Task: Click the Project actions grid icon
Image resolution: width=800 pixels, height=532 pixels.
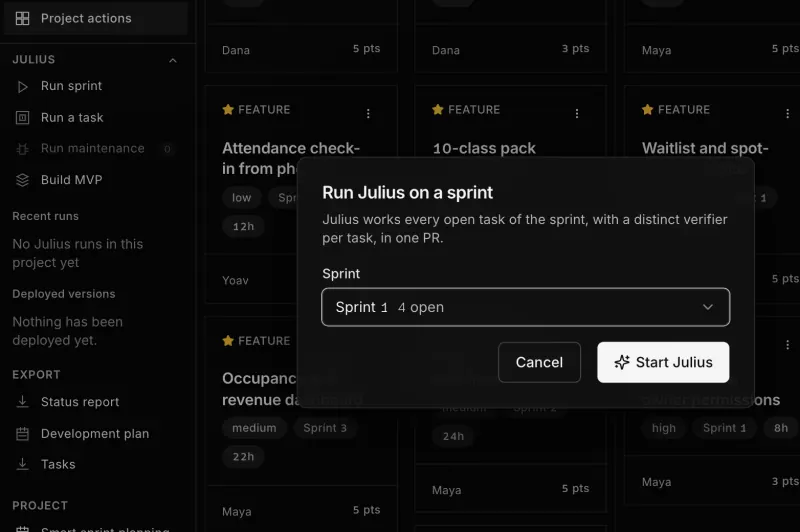Action: pyautogui.click(x=22, y=18)
